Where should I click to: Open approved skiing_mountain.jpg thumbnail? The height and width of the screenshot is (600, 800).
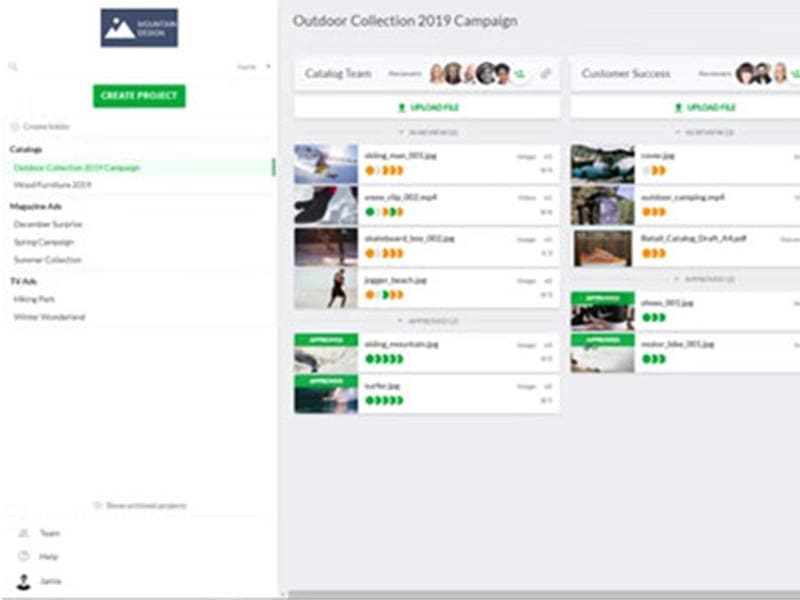tap(326, 353)
